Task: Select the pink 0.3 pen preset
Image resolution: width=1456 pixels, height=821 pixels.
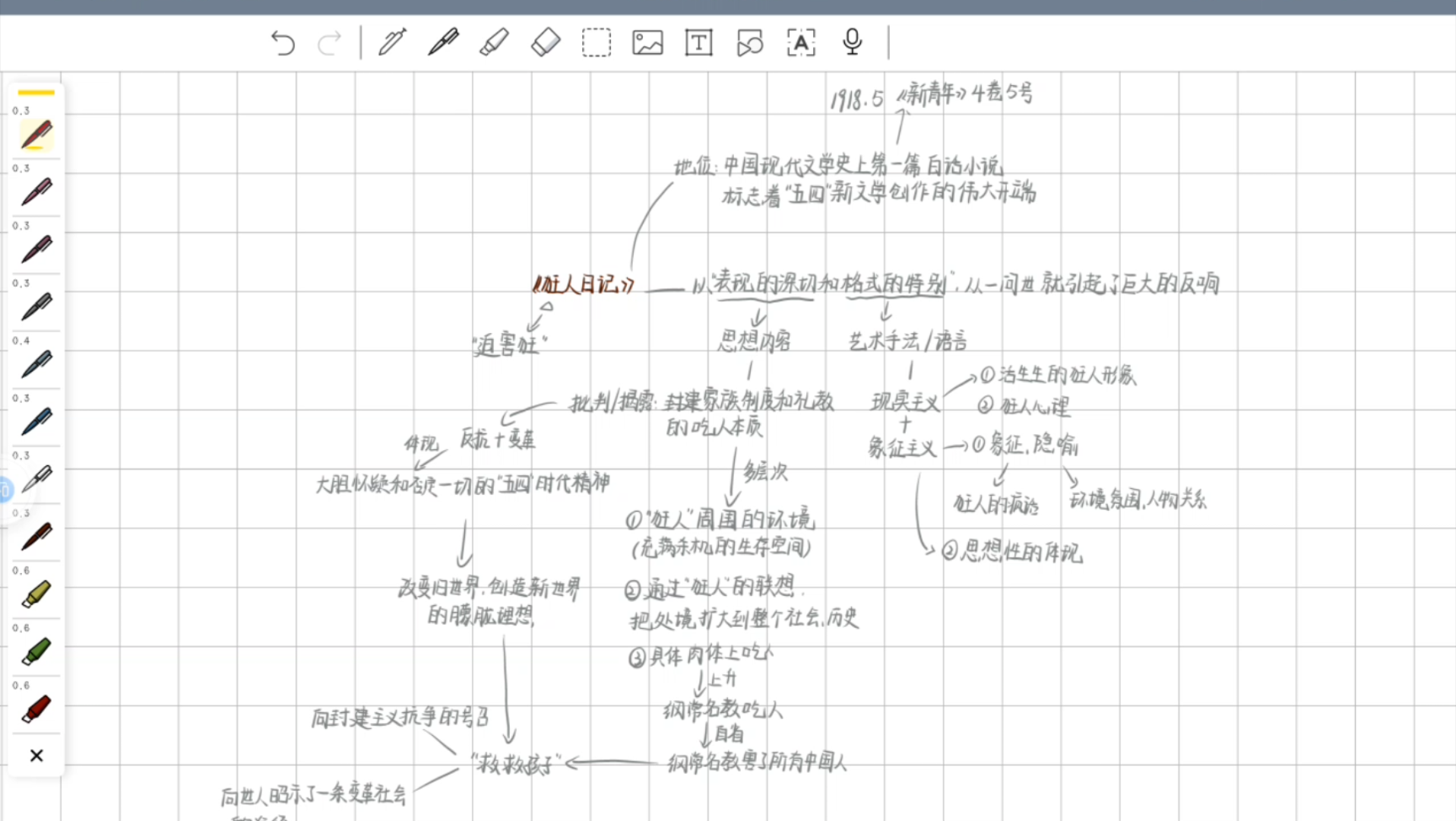Action: (36, 192)
